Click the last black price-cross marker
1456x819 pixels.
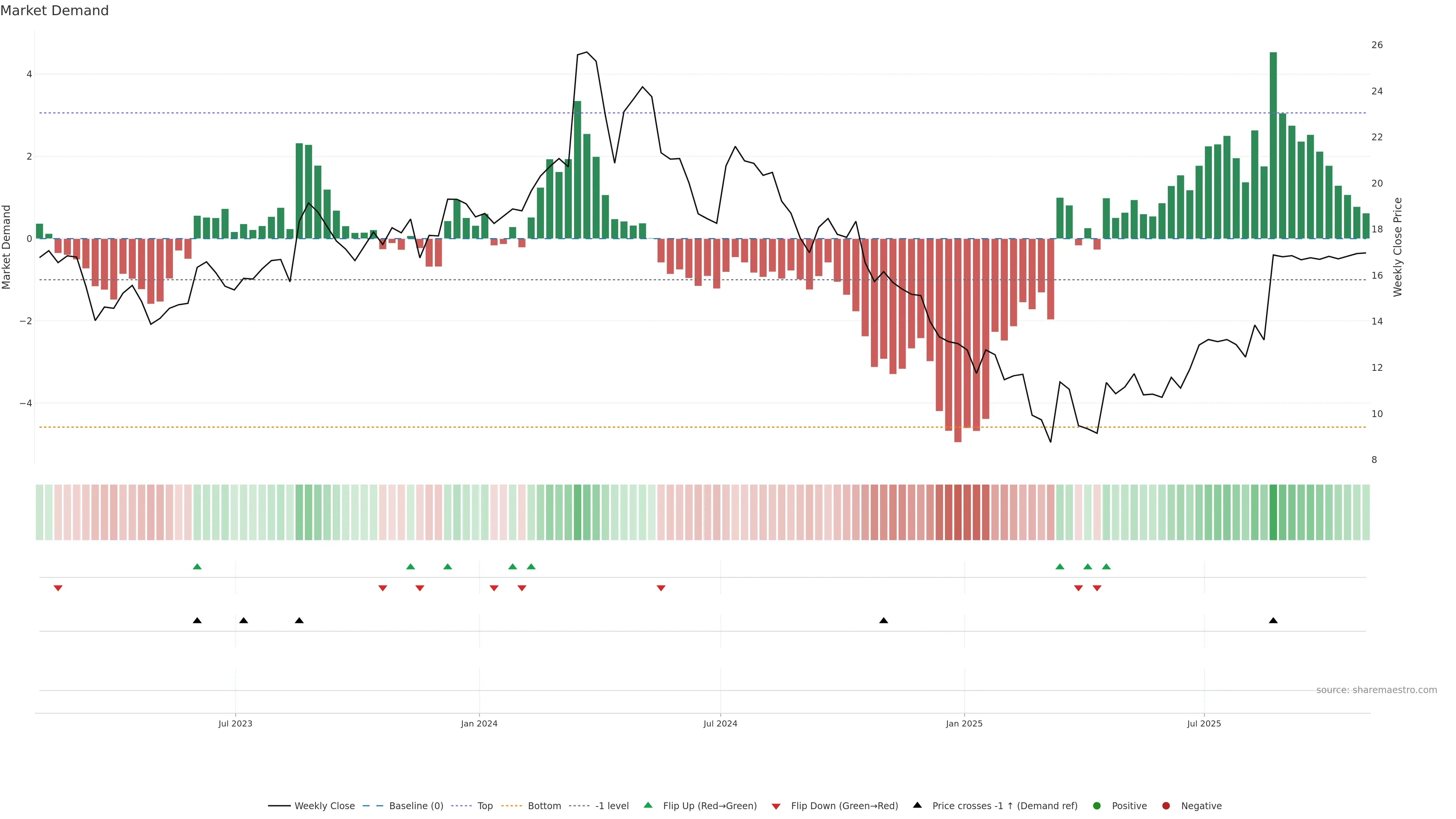pos(1274,621)
